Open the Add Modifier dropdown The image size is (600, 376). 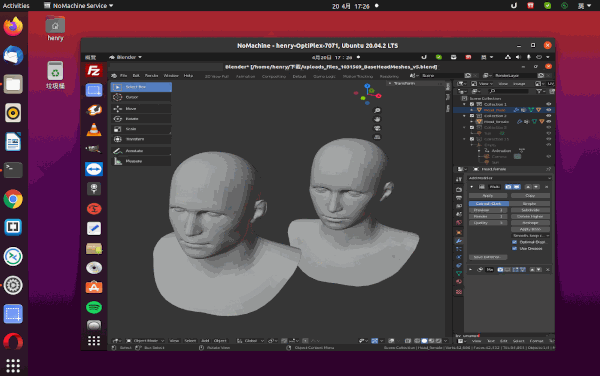tap(509, 178)
